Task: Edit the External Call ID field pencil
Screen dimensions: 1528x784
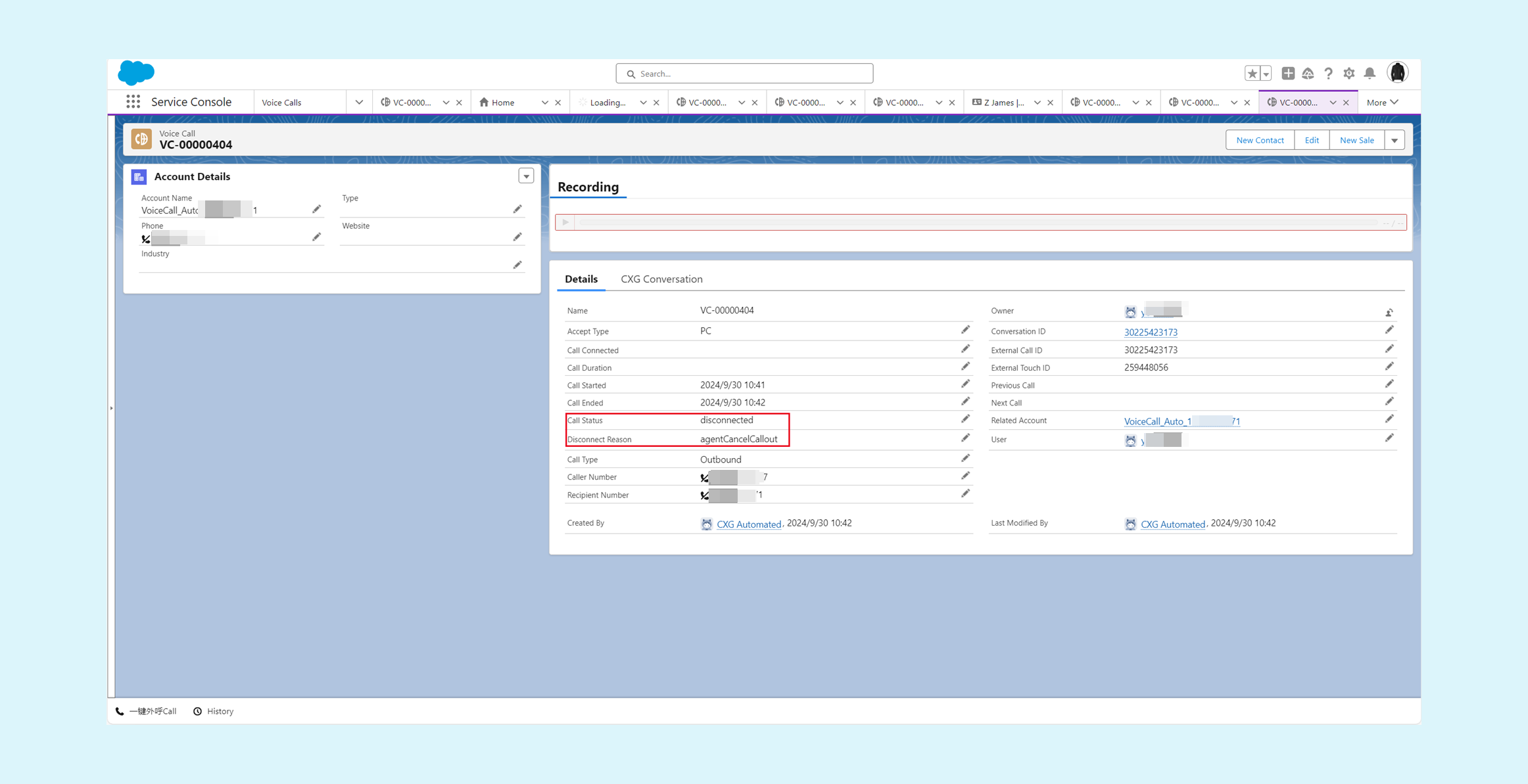Action: pyautogui.click(x=1389, y=349)
